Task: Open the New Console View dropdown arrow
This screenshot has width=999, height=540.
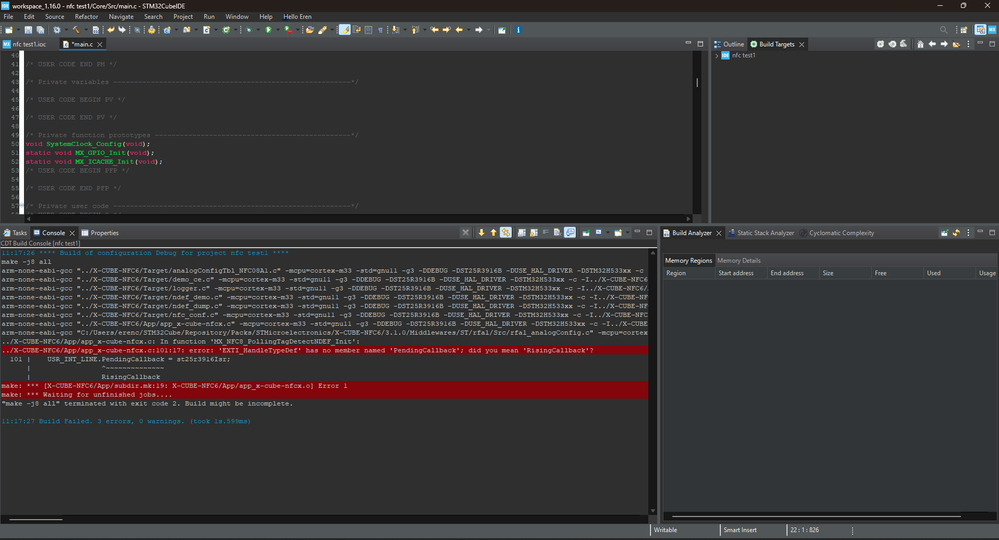Action: pyautogui.click(x=628, y=232)
